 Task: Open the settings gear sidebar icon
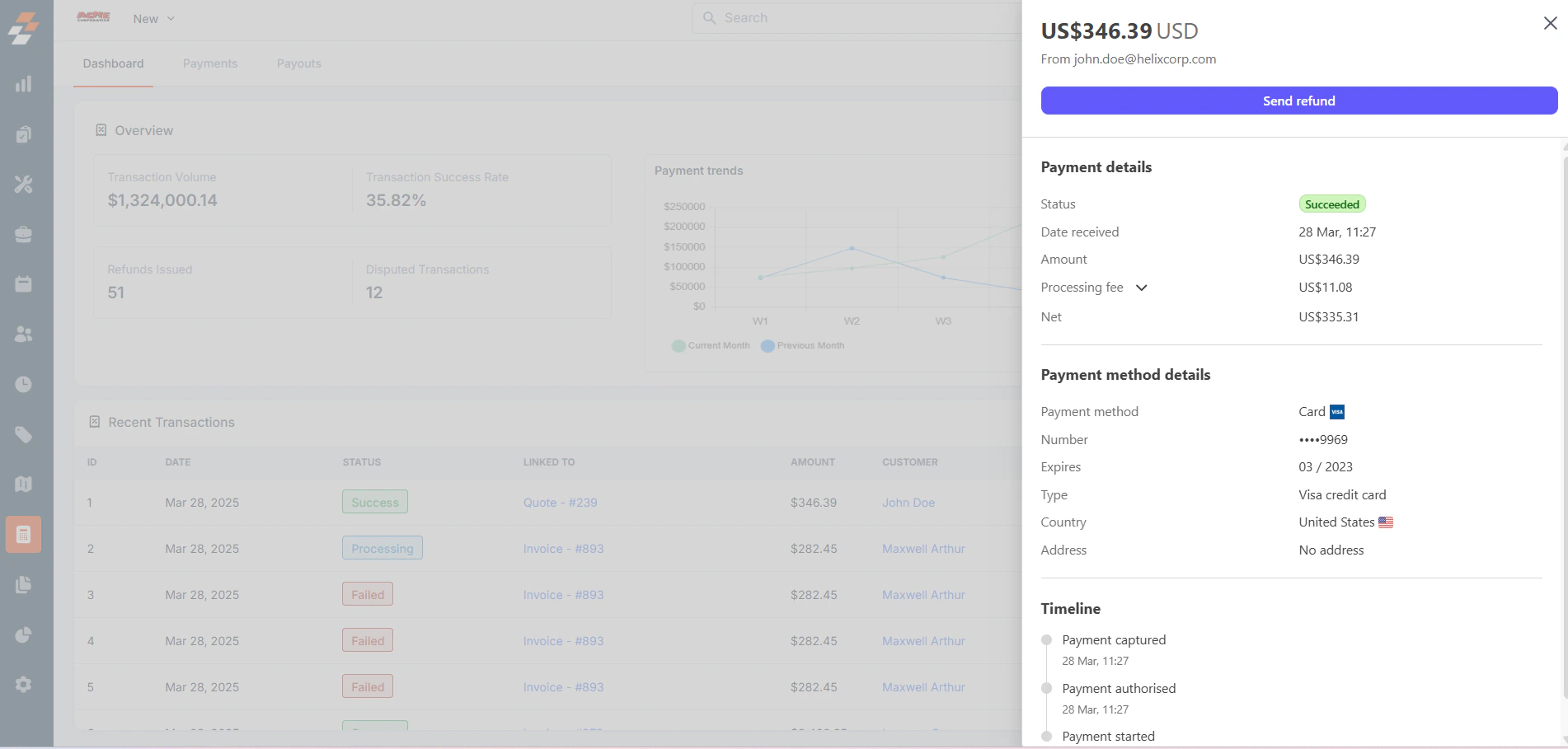23,685
